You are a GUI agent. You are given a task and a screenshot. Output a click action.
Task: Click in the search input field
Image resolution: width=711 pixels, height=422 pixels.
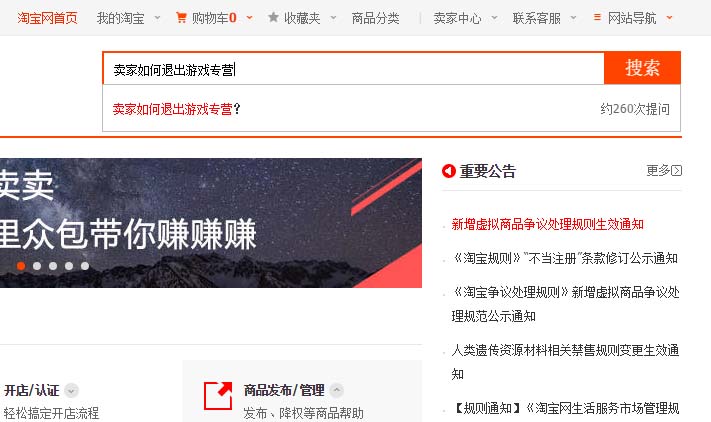point(354,69)
